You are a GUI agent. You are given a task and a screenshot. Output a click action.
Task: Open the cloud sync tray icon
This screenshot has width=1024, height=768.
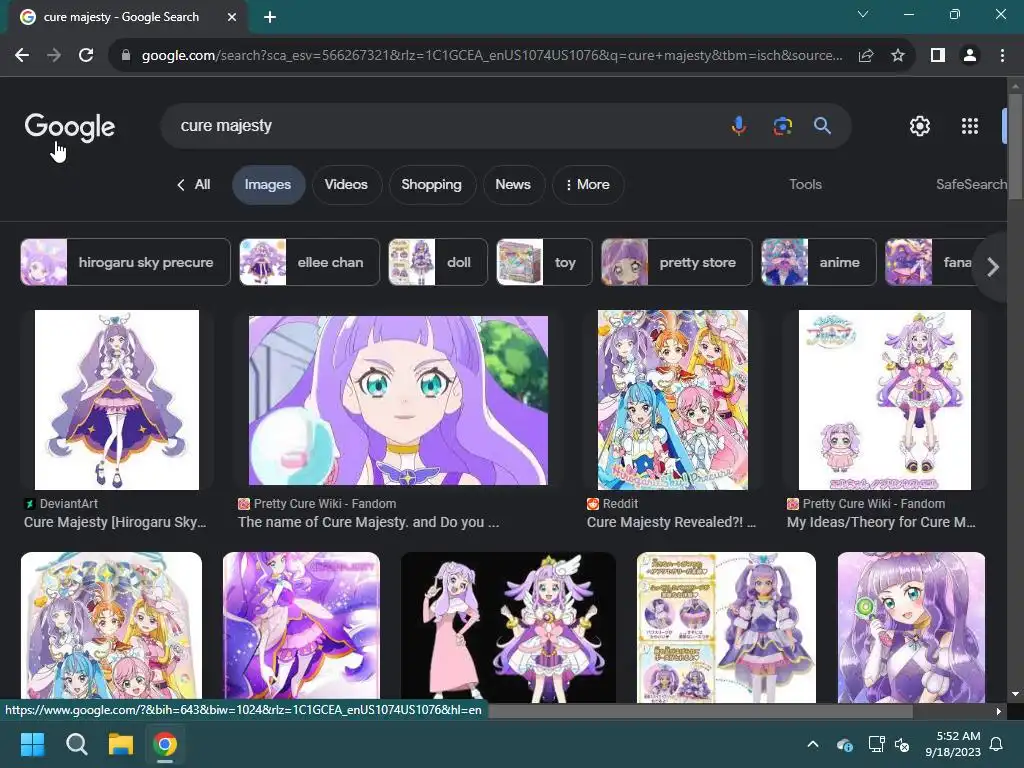point(844,744)
